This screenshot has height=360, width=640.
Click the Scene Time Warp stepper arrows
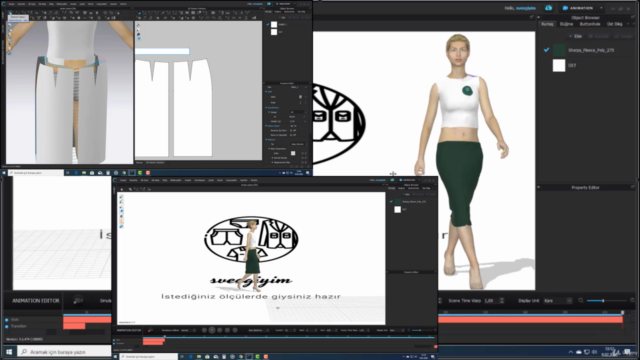pos(502,301)
